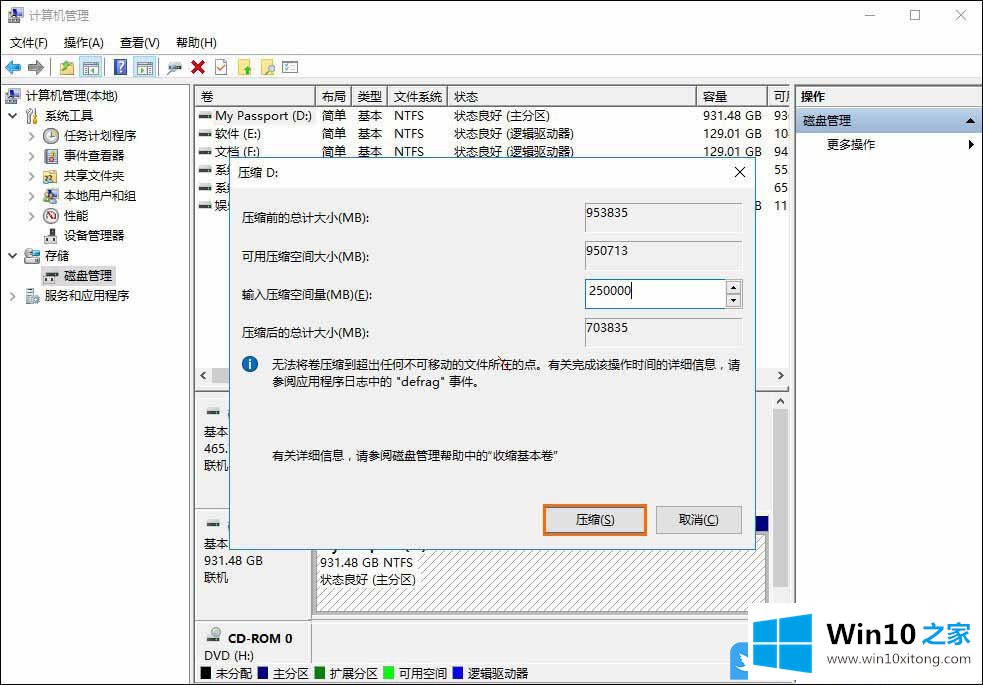Click the volume list scroll-left arrow
Viewport: 983px width, 685px height.
coord(203,375)
